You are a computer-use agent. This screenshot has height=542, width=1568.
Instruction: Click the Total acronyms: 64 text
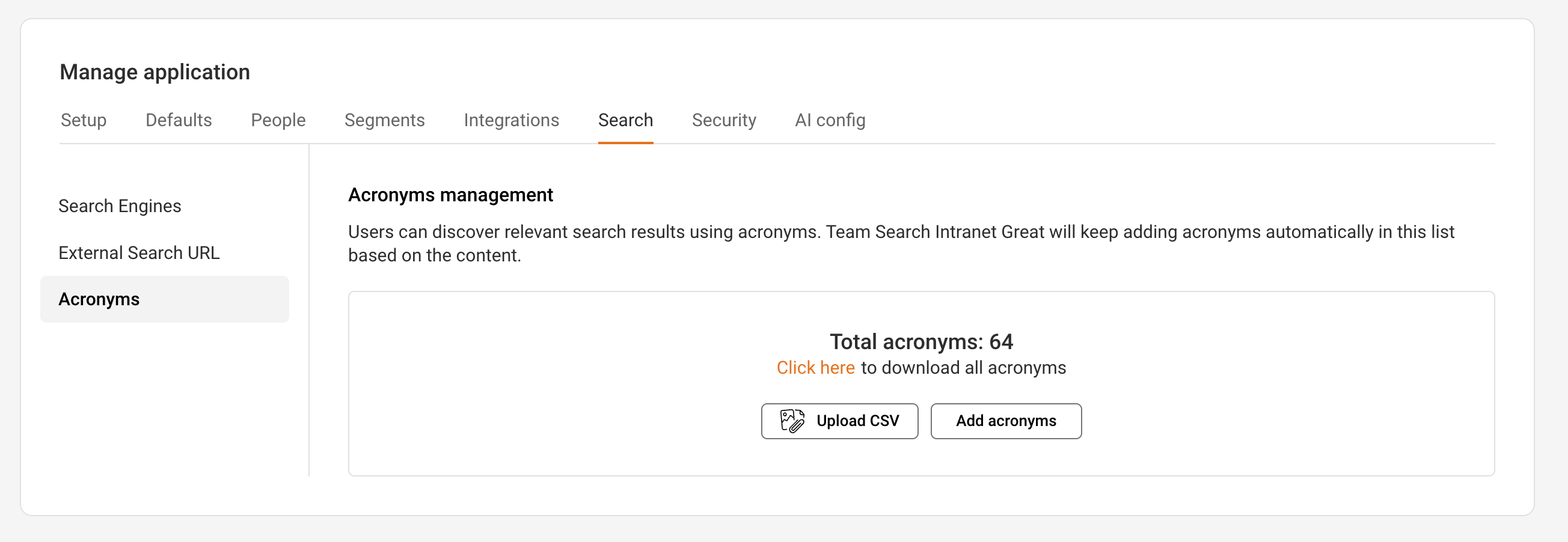pos(921,341)
